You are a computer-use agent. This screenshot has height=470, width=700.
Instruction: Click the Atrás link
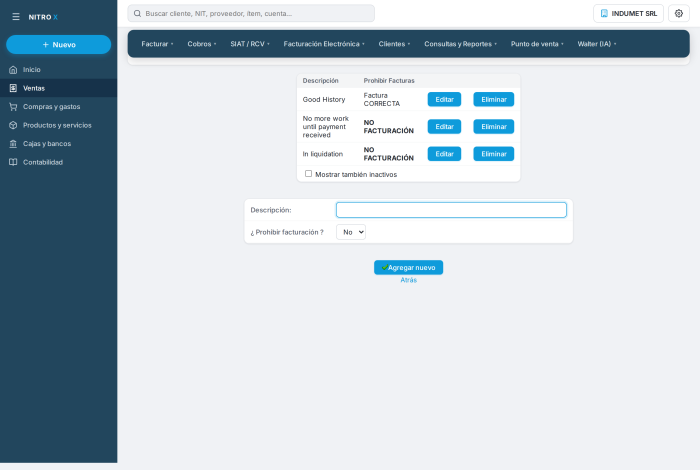[x=408, y=280]
